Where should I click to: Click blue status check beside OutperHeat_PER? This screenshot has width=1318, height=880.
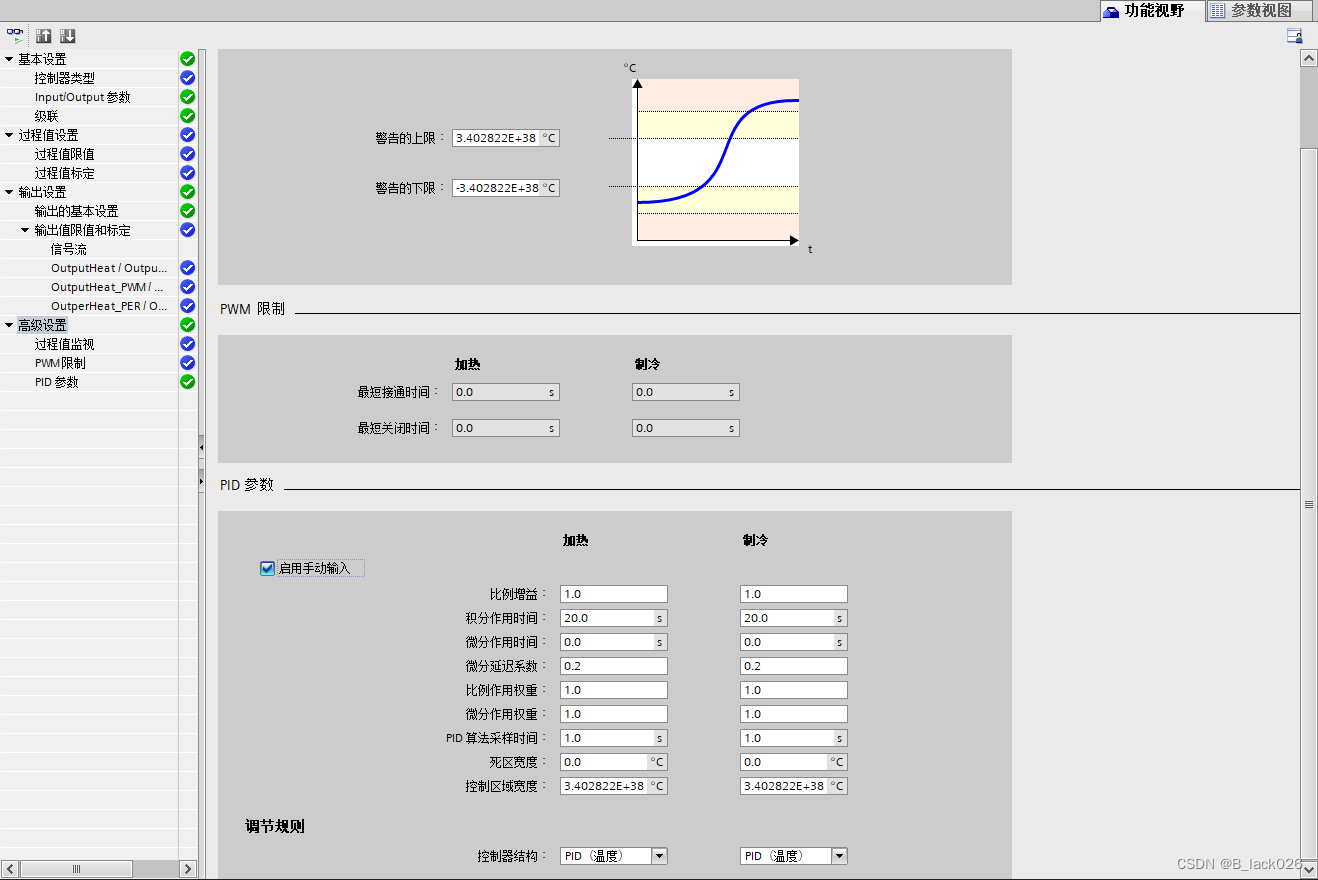coord(187,306)
